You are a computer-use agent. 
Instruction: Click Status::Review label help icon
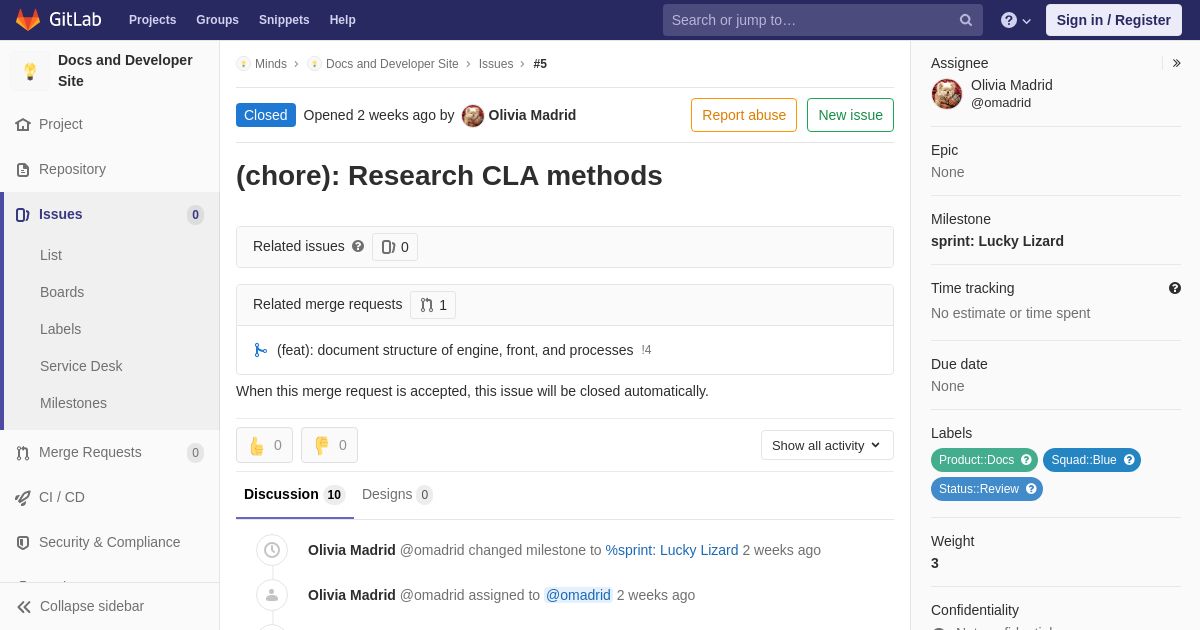[x=1031, y=489]
